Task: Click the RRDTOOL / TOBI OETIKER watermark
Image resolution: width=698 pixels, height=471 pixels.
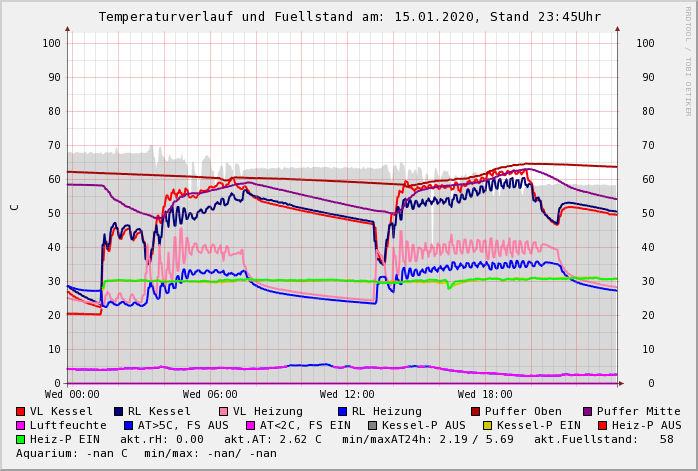Action: click(688, 60)
